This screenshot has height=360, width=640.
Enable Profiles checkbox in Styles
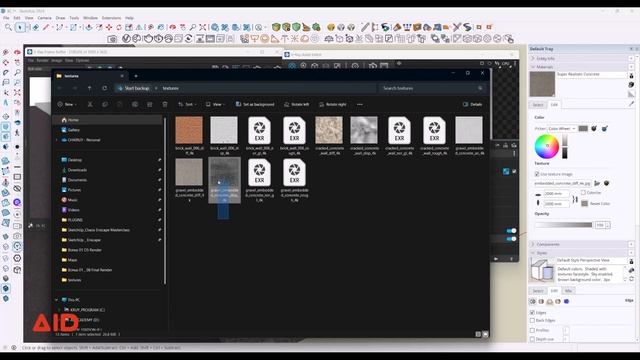coord(532,330)
